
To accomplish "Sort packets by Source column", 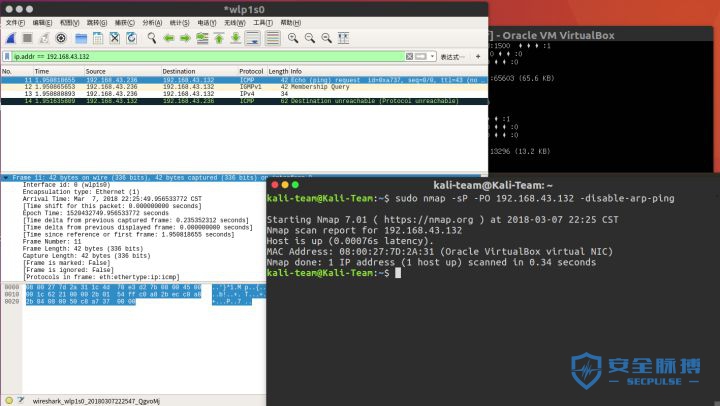I will tap(122, 71).
